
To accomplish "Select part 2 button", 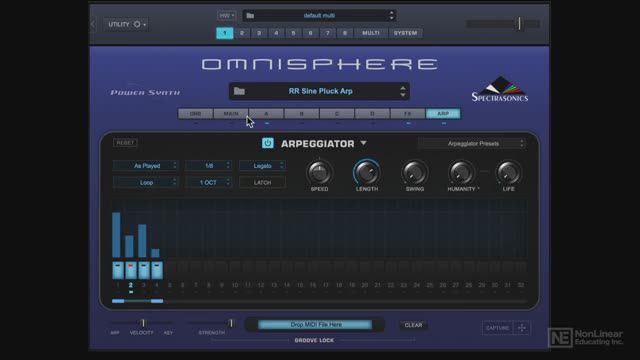I will pyautogui.click(x=242, y=33).
